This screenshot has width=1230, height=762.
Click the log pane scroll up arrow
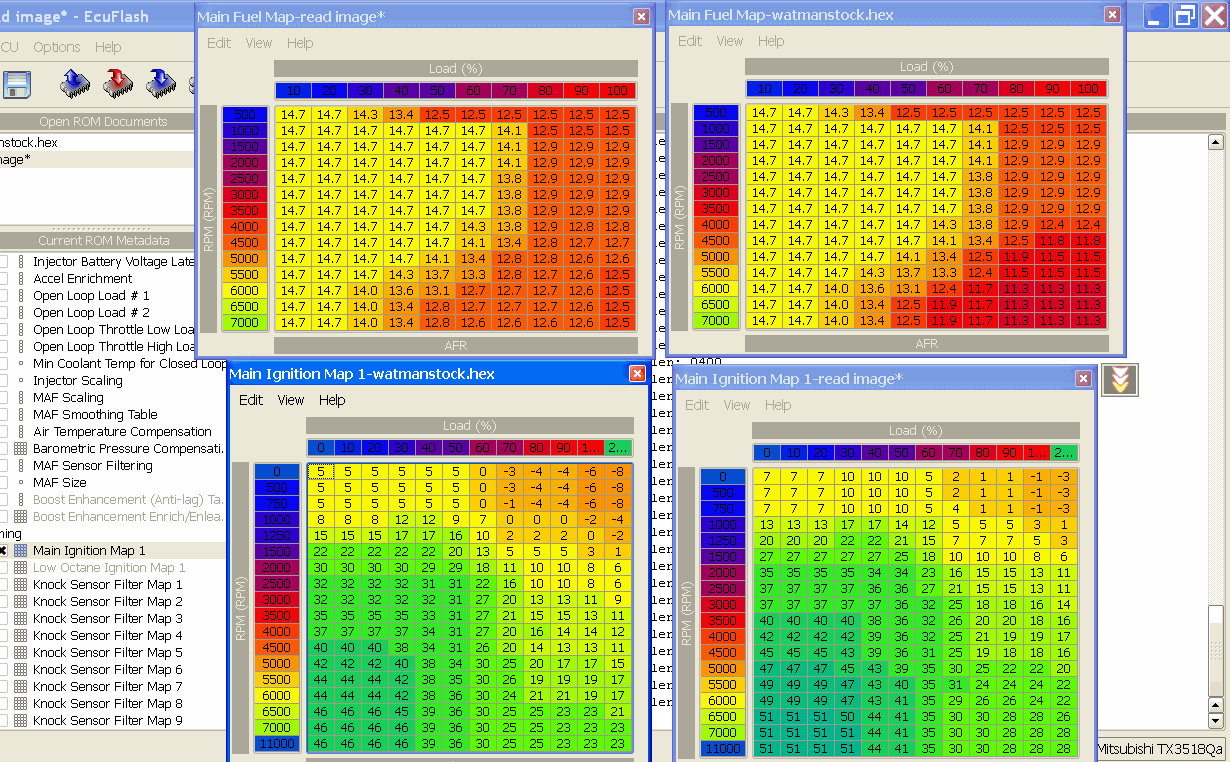click(x=1216, y=142)
